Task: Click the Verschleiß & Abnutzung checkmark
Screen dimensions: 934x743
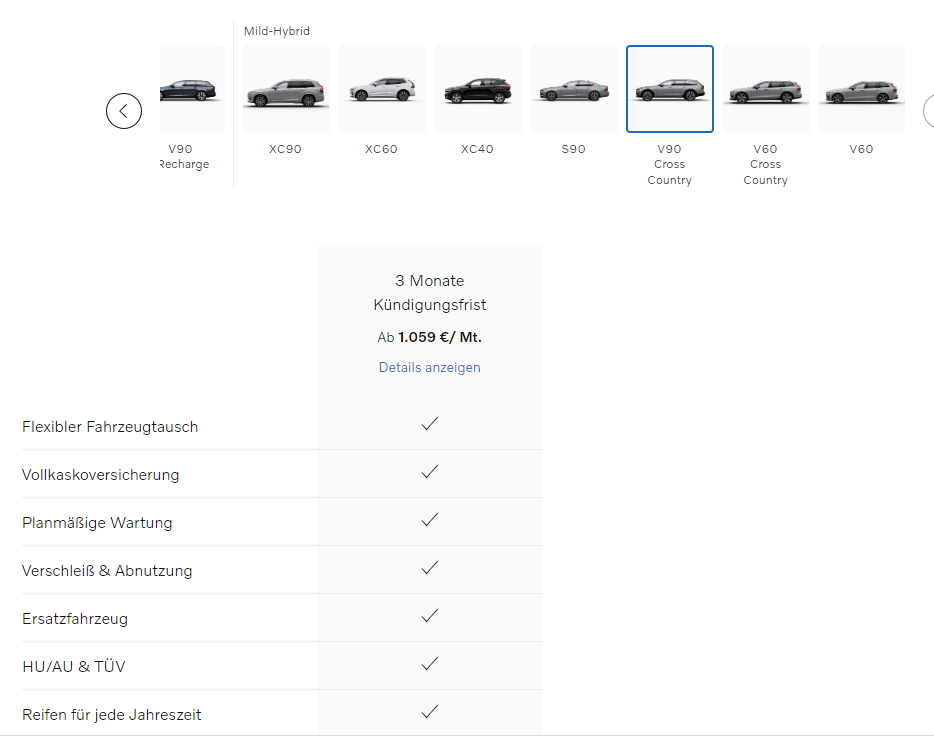Action: click(x=430, y=568)
